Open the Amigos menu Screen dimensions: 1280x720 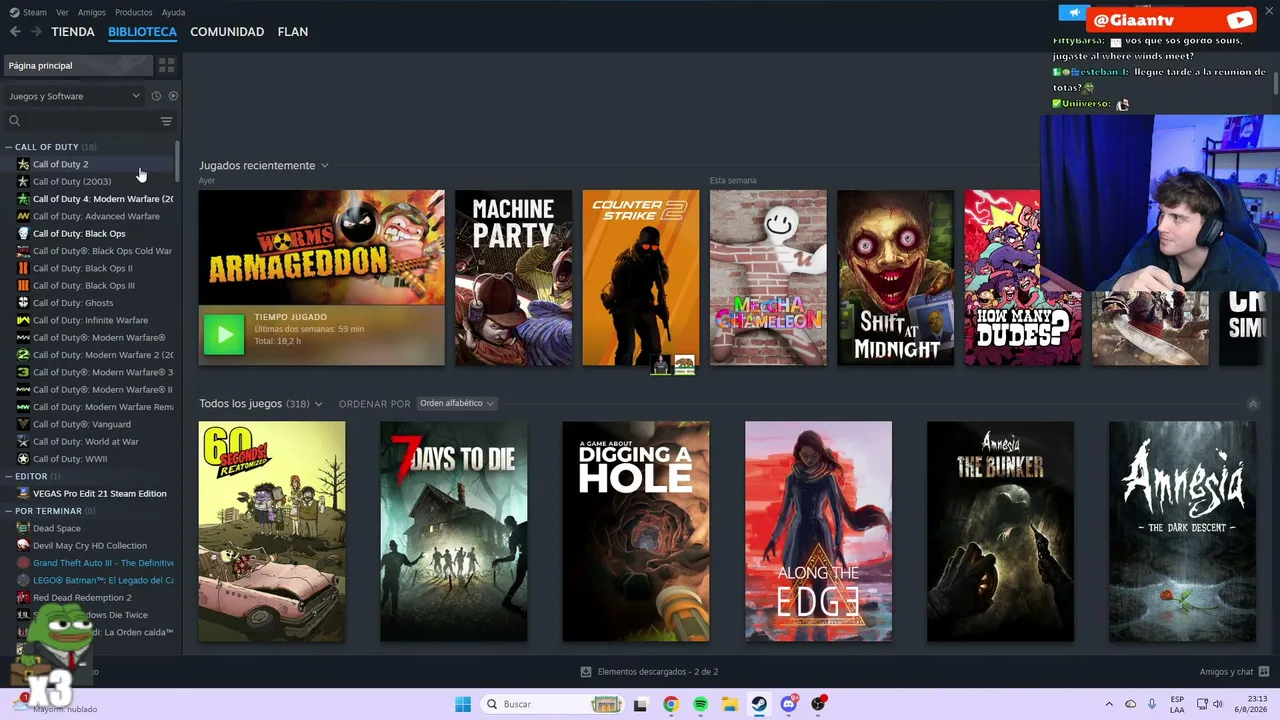92,13
